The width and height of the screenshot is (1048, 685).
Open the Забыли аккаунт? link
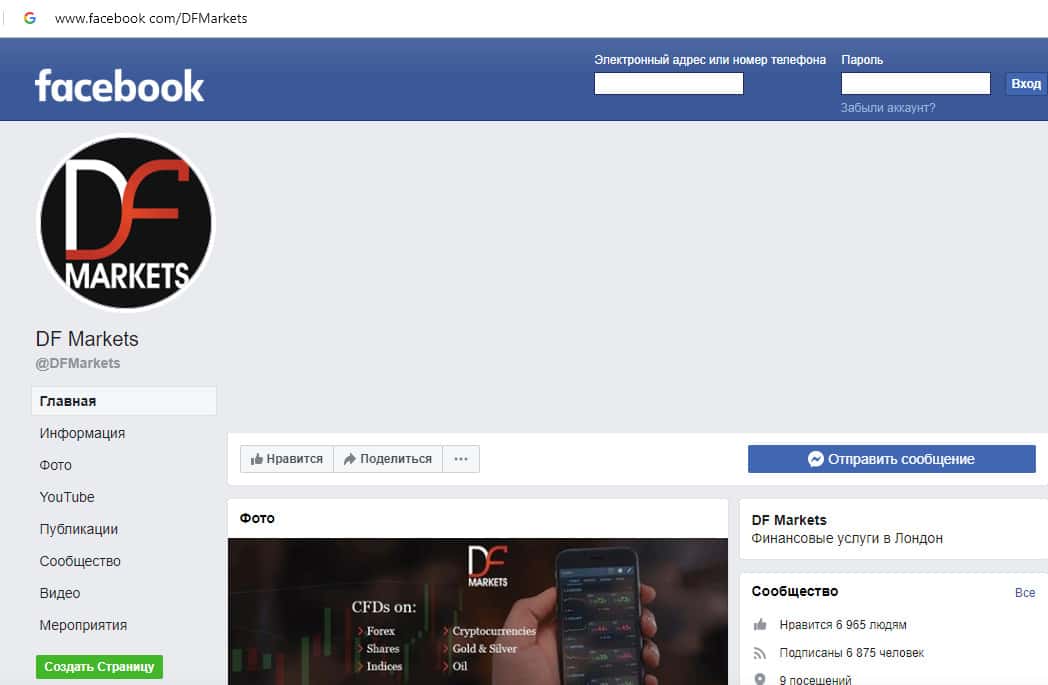pyautogui.click(x=888, y=108)
